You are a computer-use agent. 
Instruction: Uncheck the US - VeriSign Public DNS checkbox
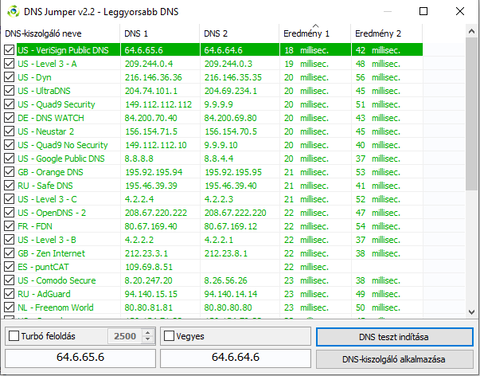point(9,50)
